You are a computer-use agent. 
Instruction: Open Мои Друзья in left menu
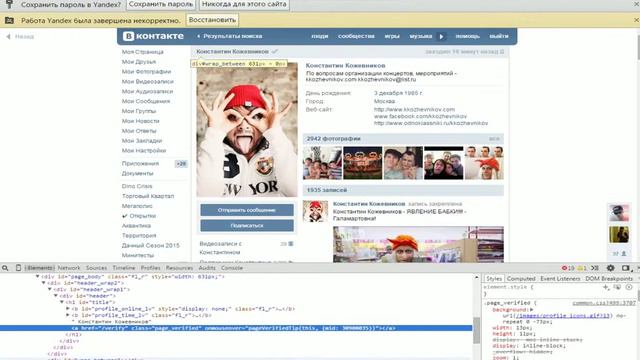tap(139, 62)
